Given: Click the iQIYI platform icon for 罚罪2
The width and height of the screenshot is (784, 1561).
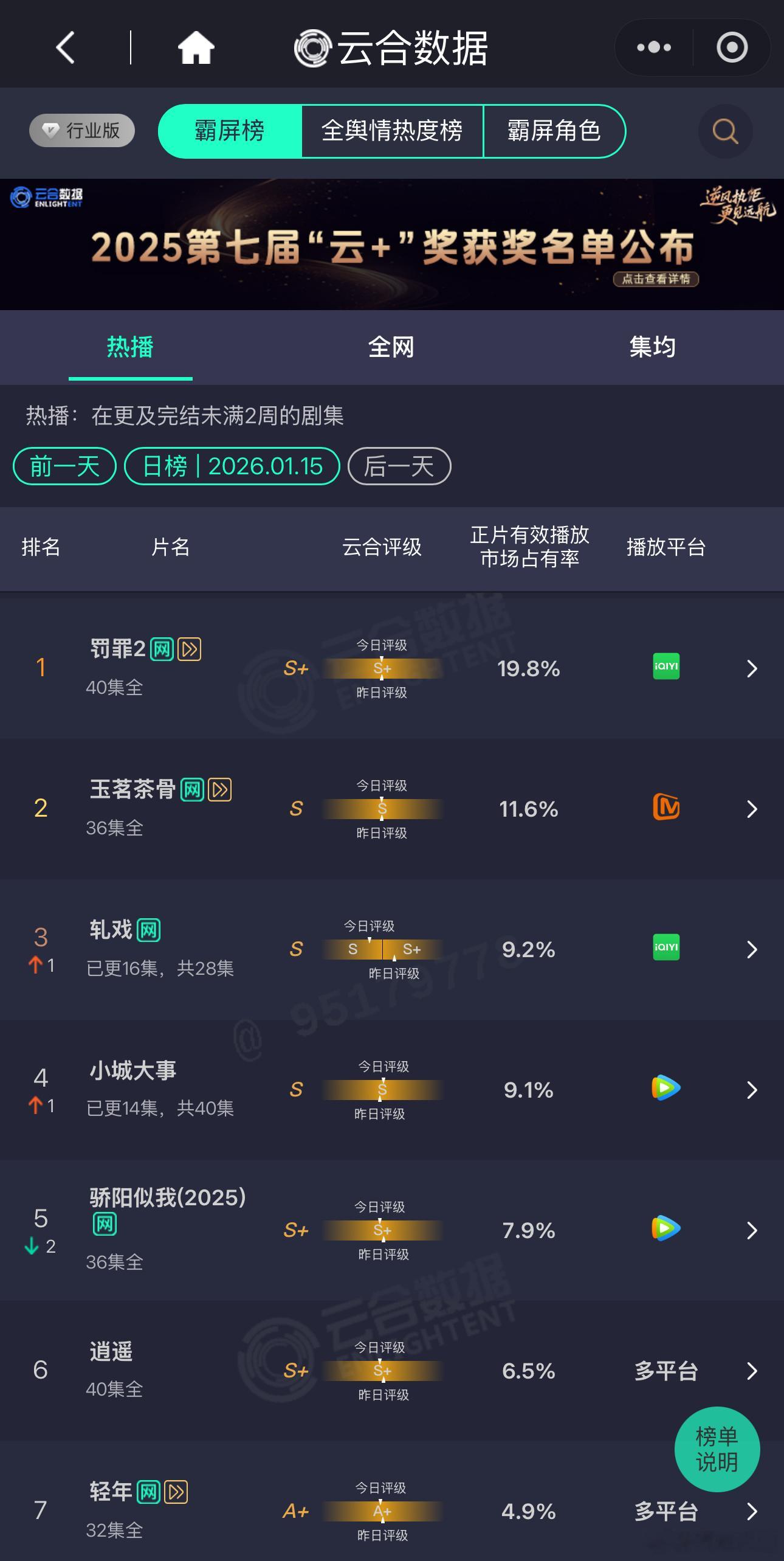Looking at the screenshot, I should 665,666.
